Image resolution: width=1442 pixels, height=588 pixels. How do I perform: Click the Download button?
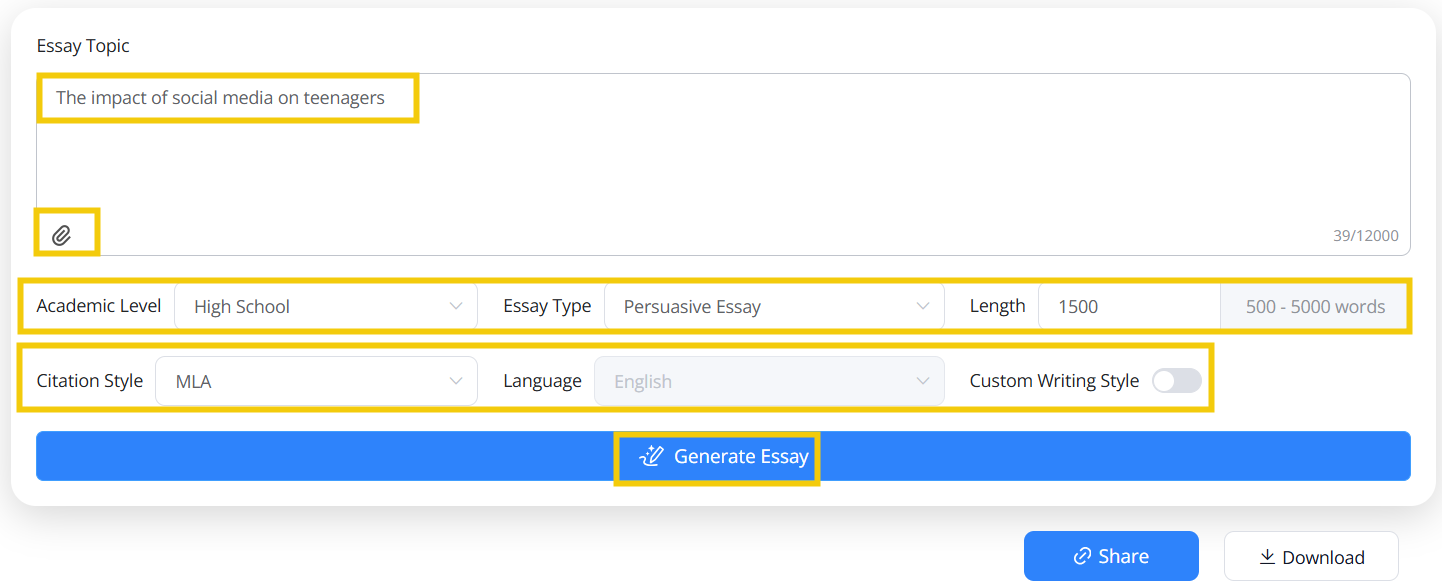1311,556
